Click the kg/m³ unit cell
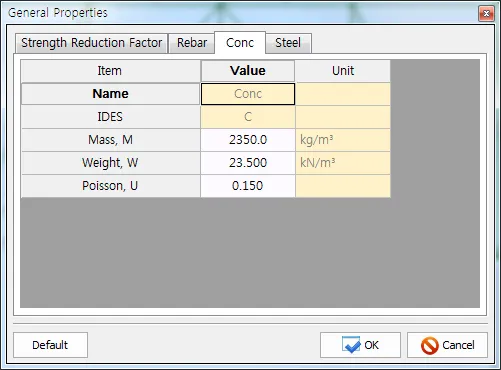 (x=343, y=140)
